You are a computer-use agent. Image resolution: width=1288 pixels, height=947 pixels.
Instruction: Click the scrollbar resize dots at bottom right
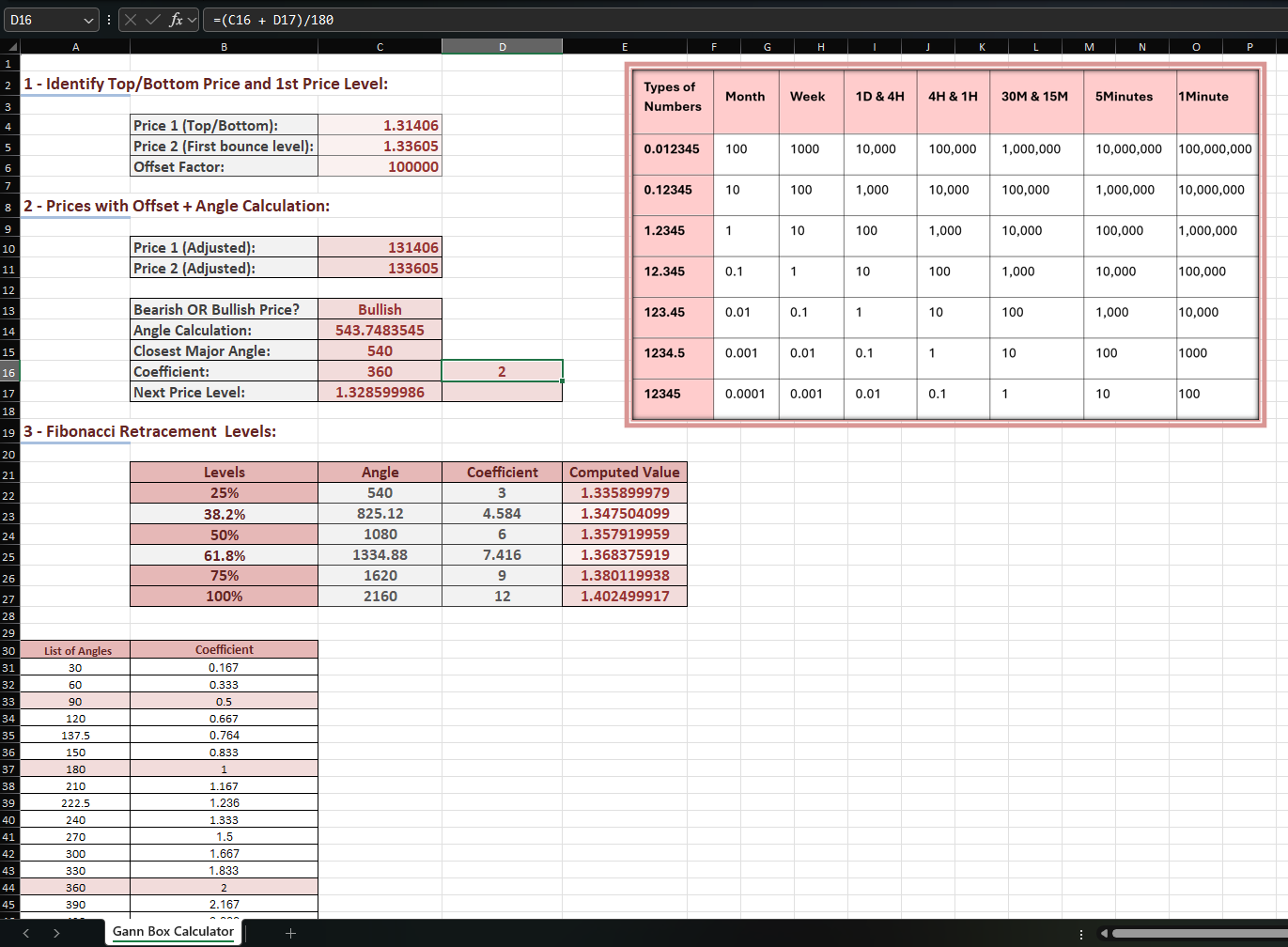(1081, 934)
